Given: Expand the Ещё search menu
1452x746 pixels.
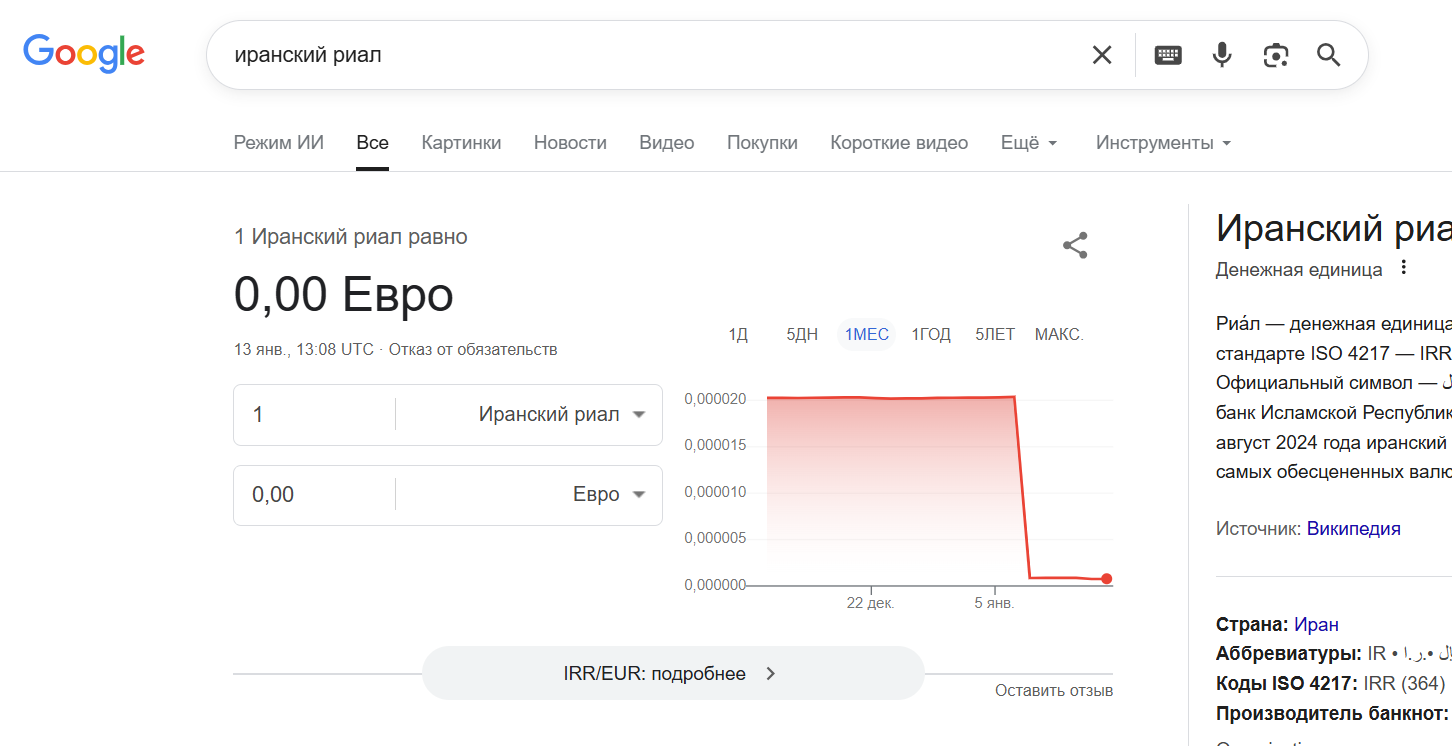Looking at the screenshot, I should [1029, 143].
